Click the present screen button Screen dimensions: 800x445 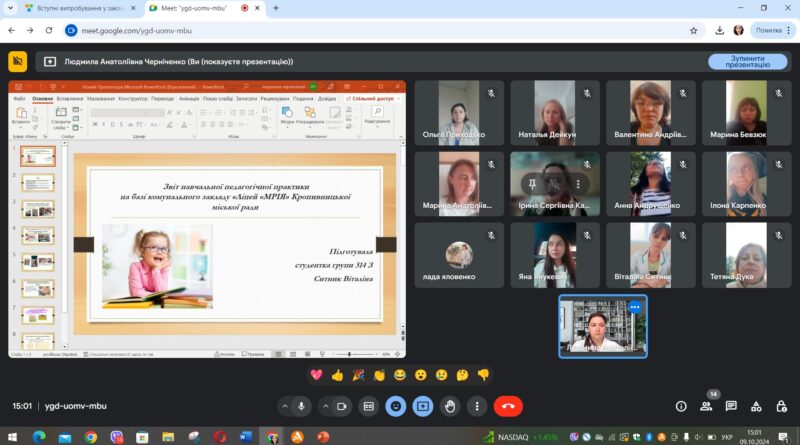(422, 406)
